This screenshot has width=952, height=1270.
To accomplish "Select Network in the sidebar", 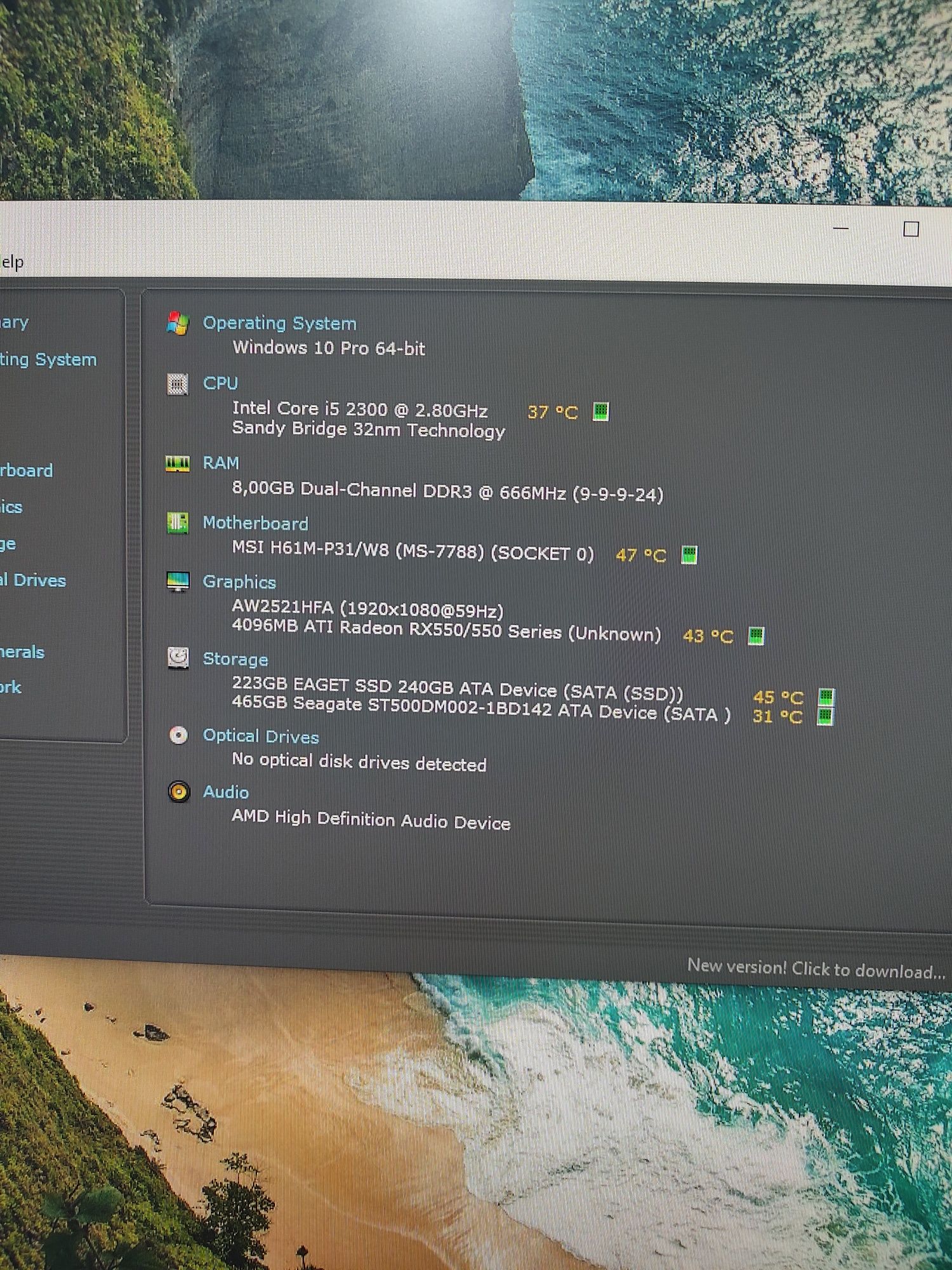I will click(x=11, y=687).
